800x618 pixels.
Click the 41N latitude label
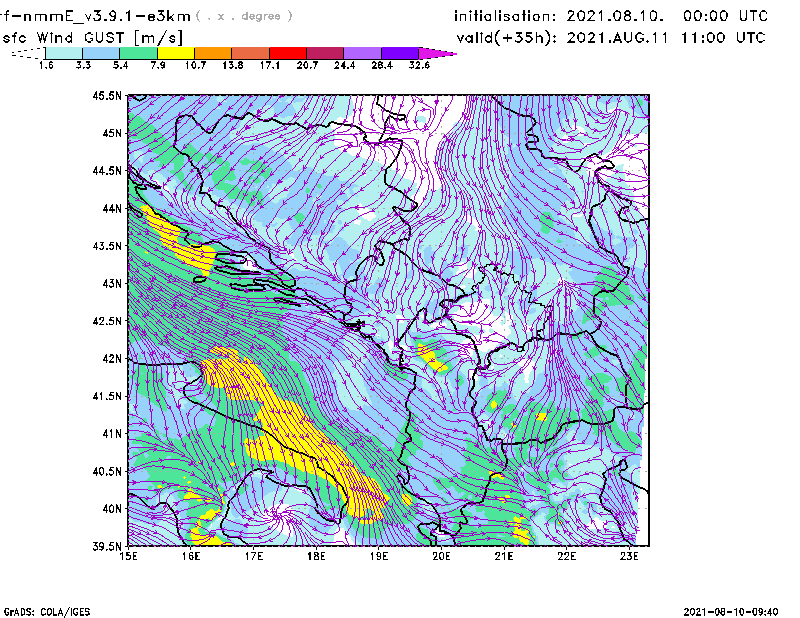[x=112, y=433]
